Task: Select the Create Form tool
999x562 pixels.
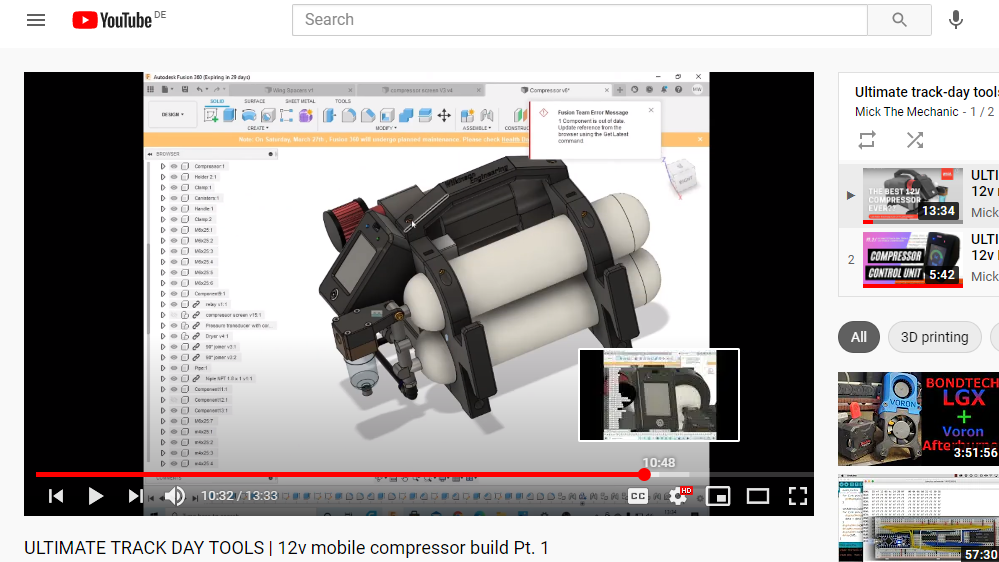Action: [x=306, y=115]
